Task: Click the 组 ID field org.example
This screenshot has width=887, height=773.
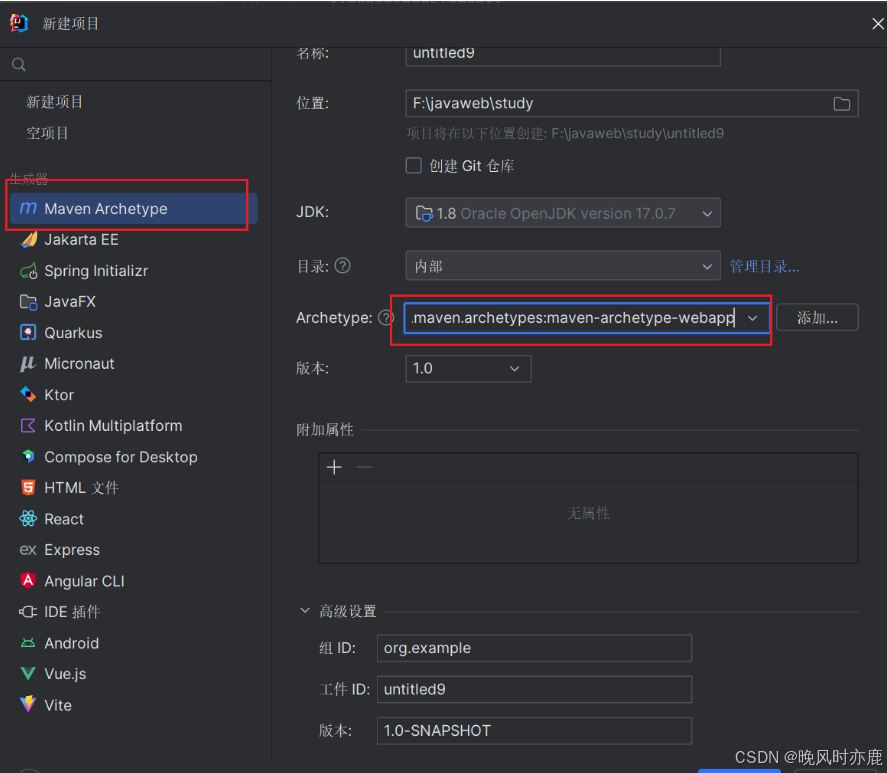Action: pyautogui.click(x=534, y=648)
